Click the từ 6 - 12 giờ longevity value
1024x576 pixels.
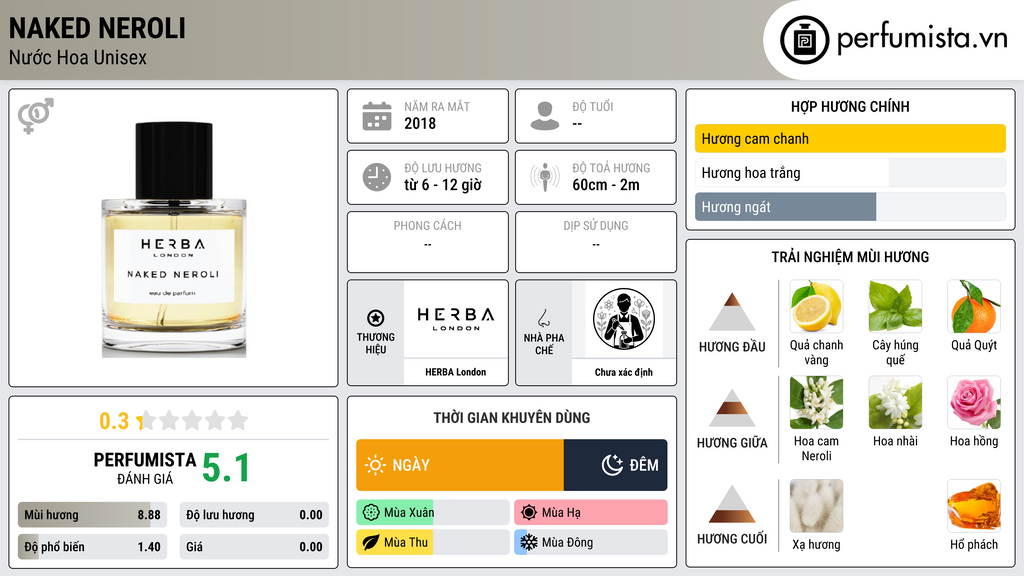pyautogui.click(x=443, y=185)
